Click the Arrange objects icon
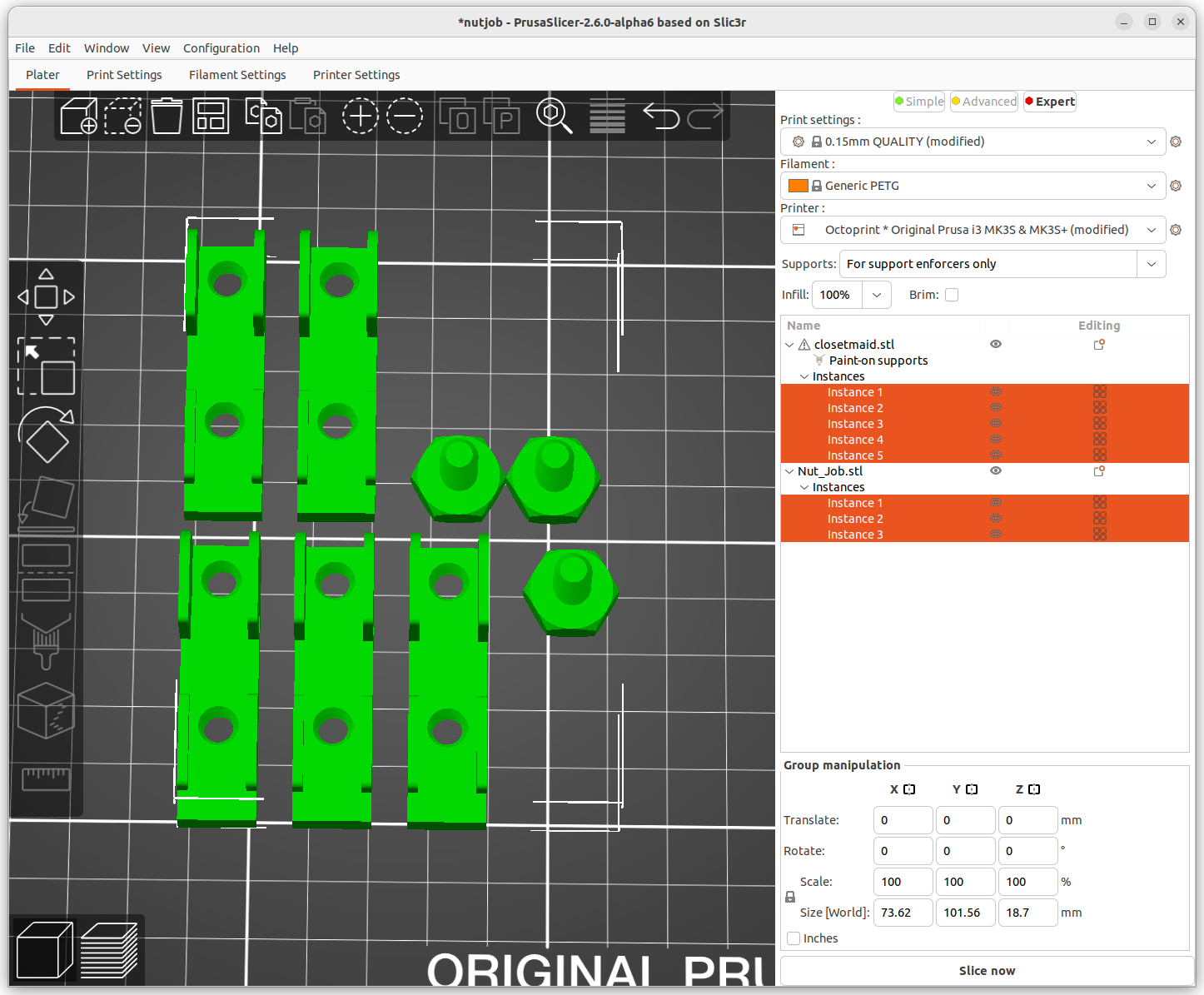The width and height of the screenshot is (1204, 995). click(211, 117)
